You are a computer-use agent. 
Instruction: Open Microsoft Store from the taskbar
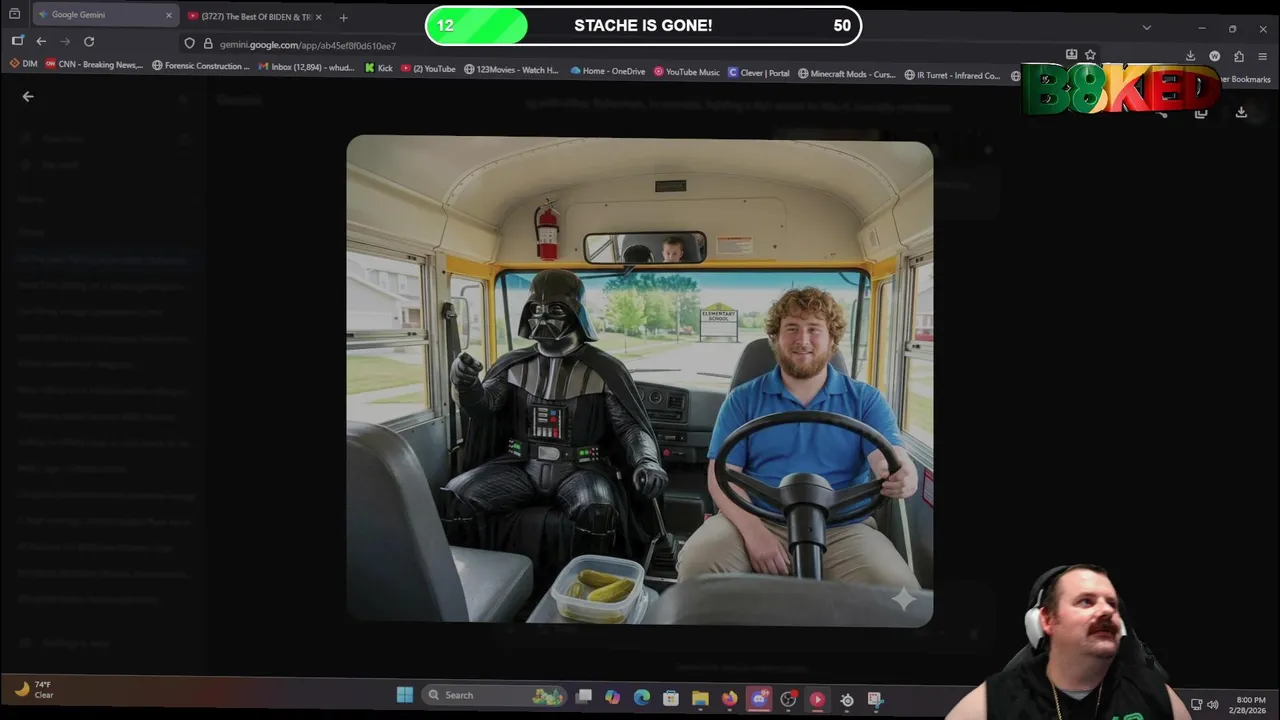(670, 698)
